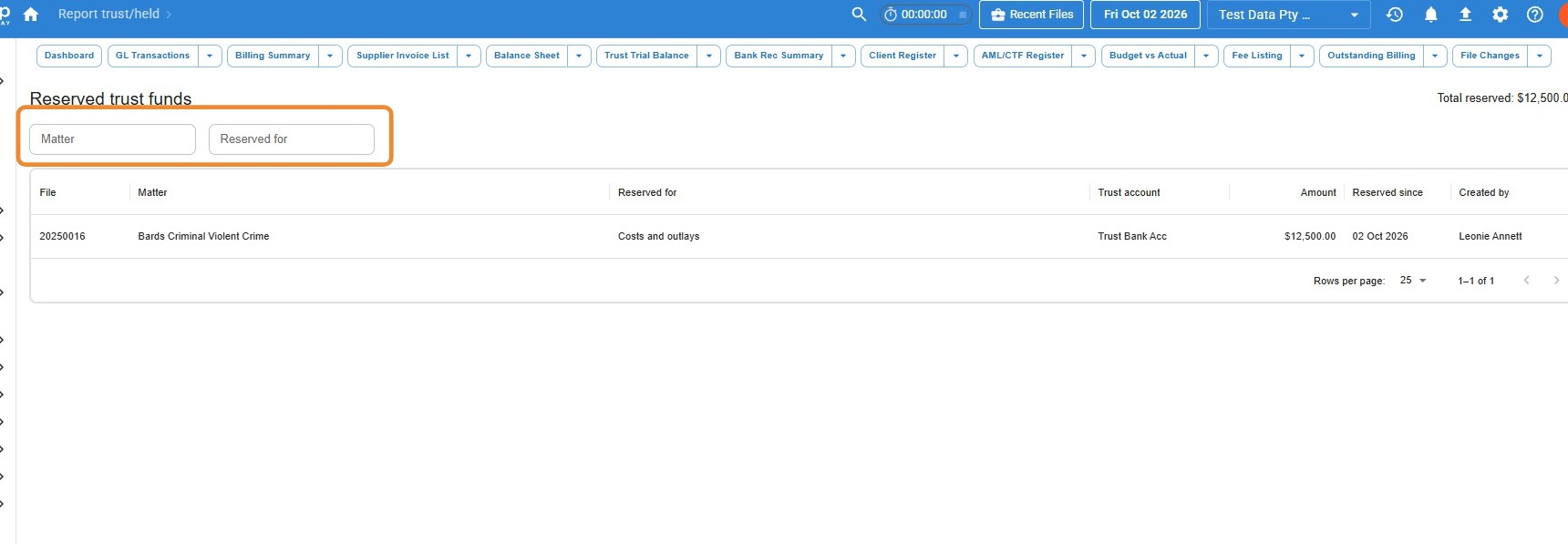Viewport: 1568px width, 544px height.
Task: Click the Matter filter field
Action: [x=113, y=139]
